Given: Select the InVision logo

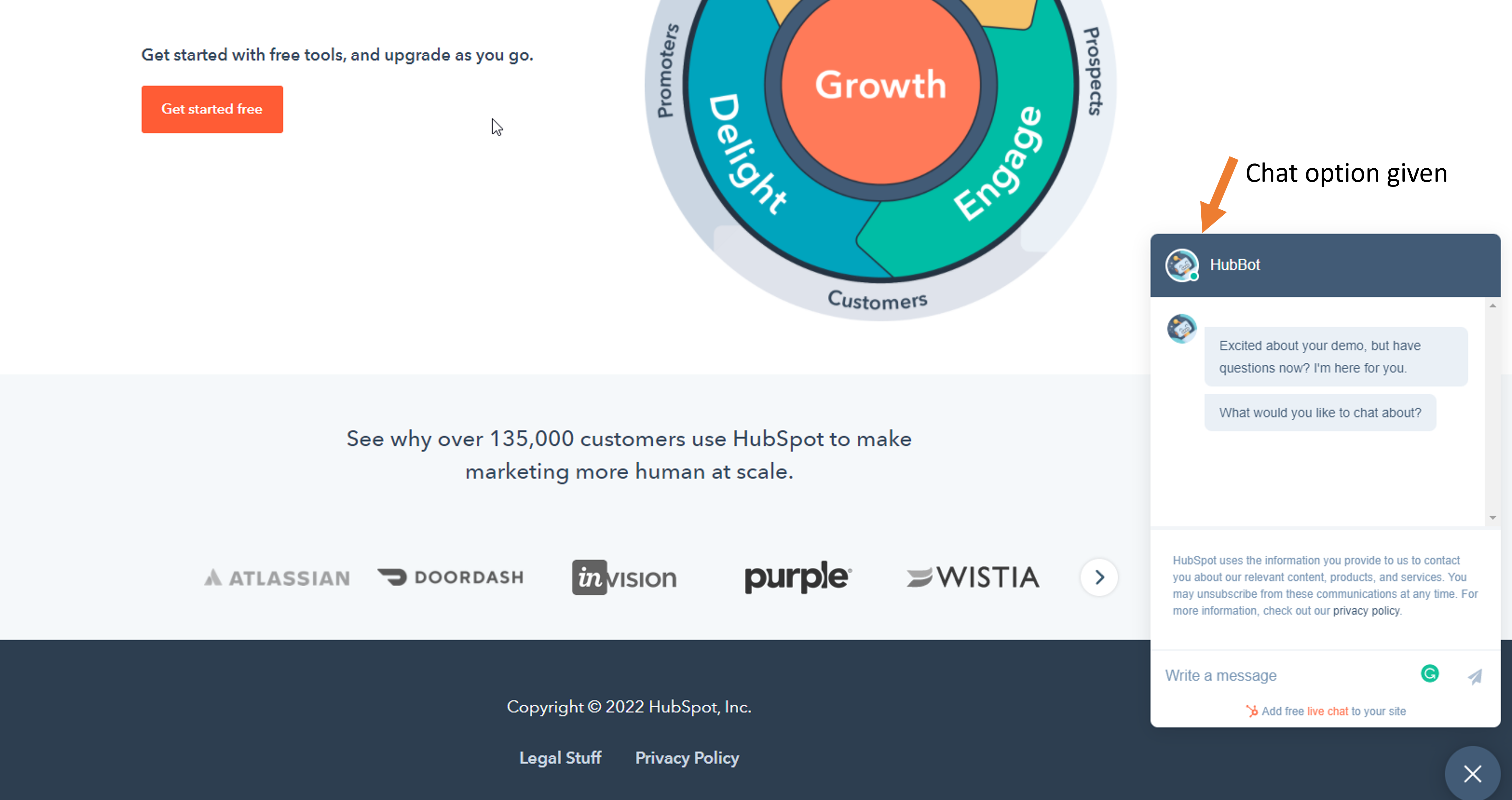Looking at the screenshot, I should coord(624,578).
